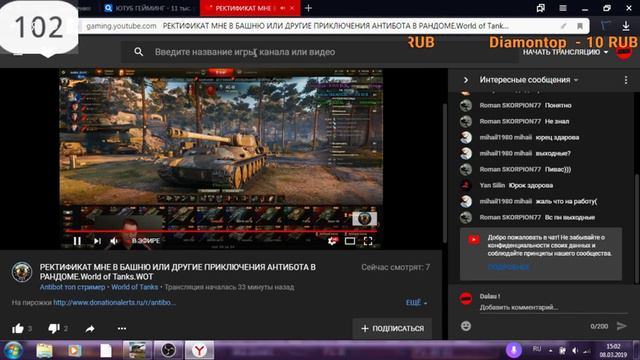Collapse chat panel with chevron arrow
This screenshot has height=360, width=640.
466,80
